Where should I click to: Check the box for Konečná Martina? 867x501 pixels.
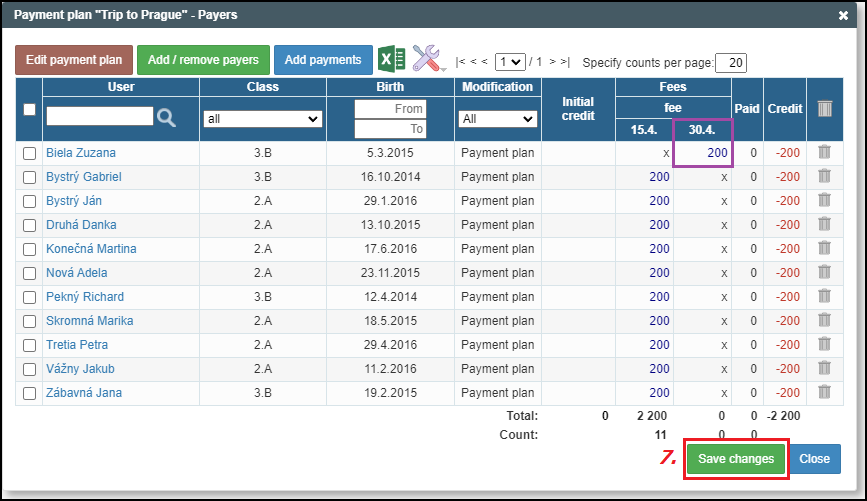click(29, 249)
